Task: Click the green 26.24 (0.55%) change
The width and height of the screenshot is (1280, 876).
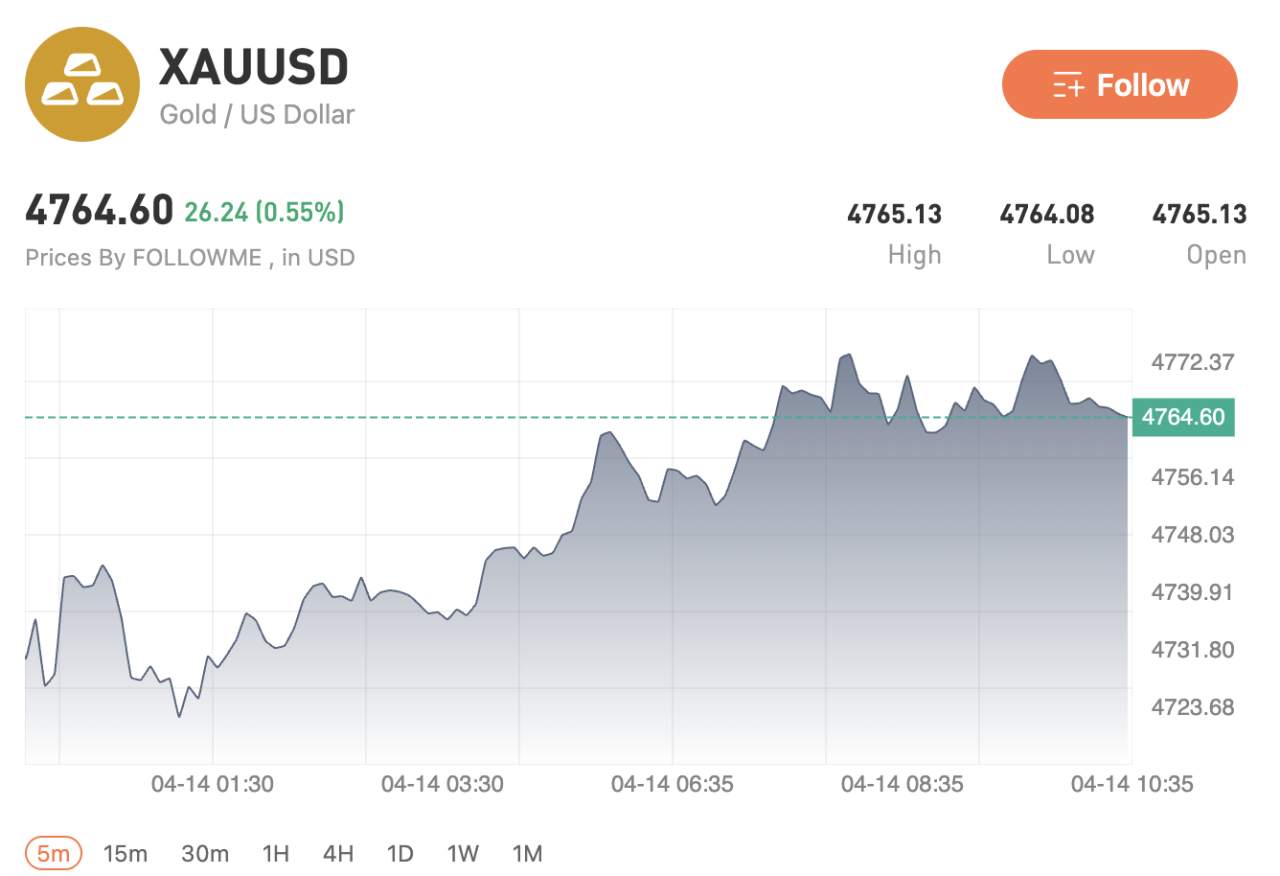Action: [264, 211]
